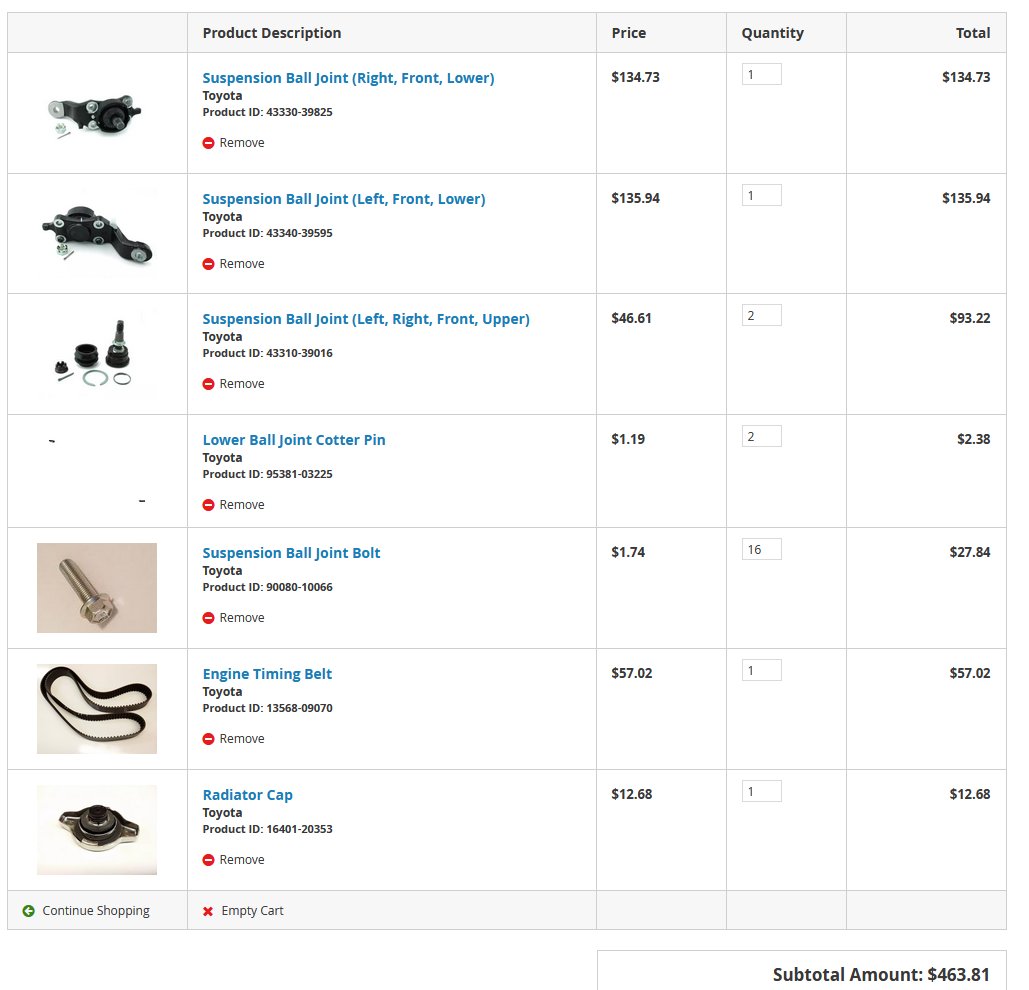
Task: Click red remove icon for product 43330-39825
Action: tap(208, 143)
